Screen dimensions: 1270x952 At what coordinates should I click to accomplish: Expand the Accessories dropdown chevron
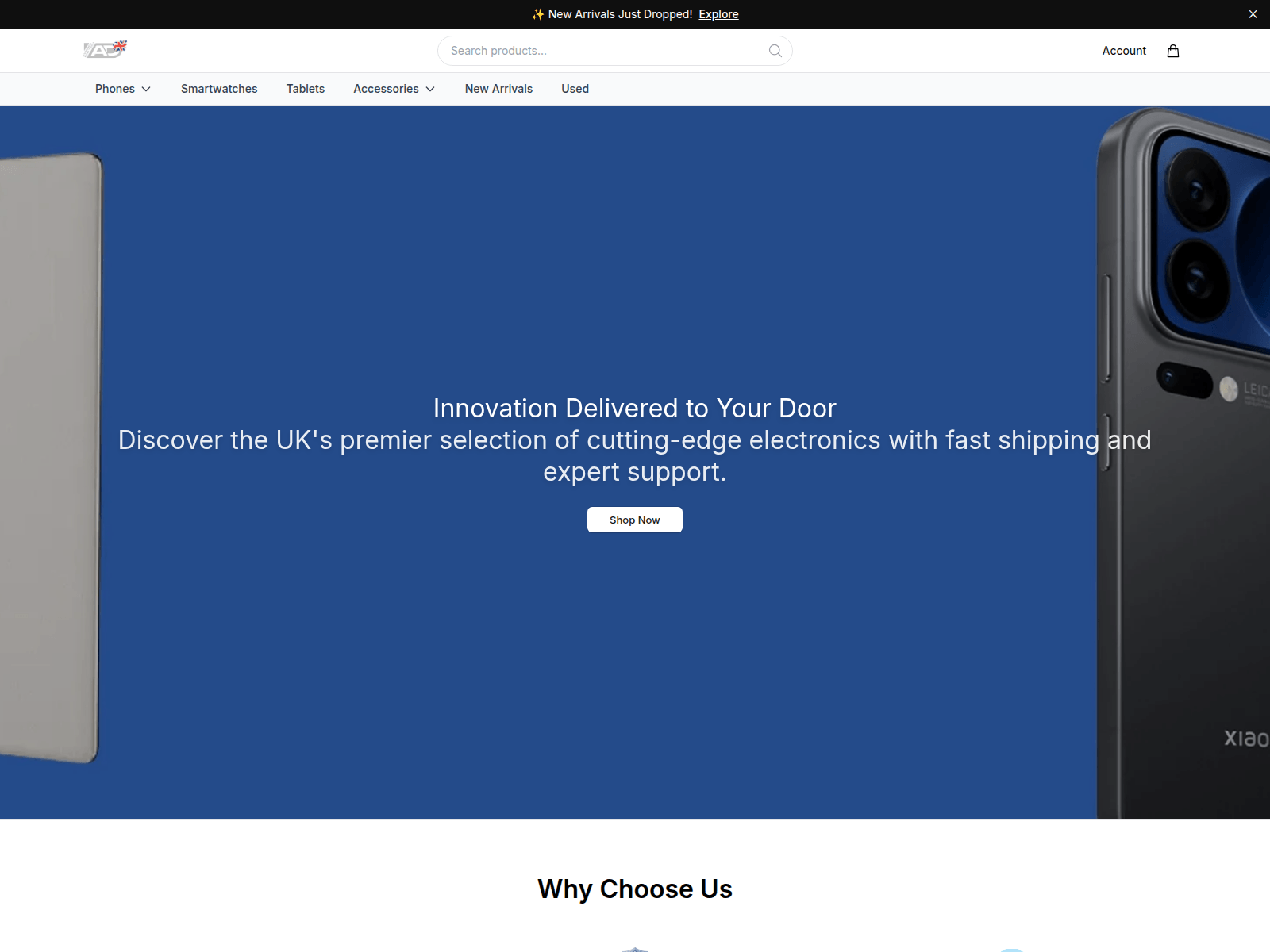430,89
